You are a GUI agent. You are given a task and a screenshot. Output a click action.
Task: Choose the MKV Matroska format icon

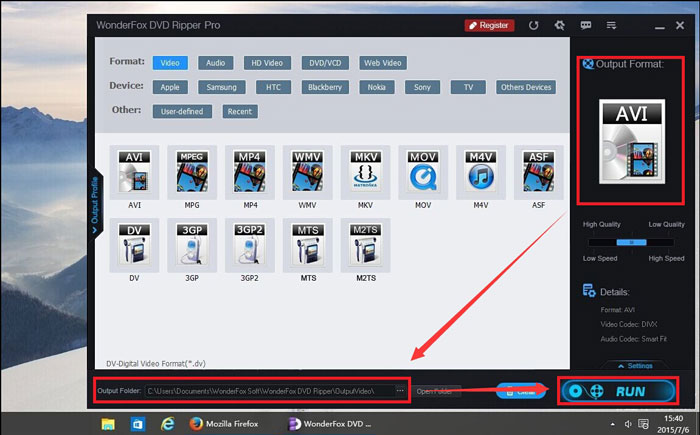(365, 172)
